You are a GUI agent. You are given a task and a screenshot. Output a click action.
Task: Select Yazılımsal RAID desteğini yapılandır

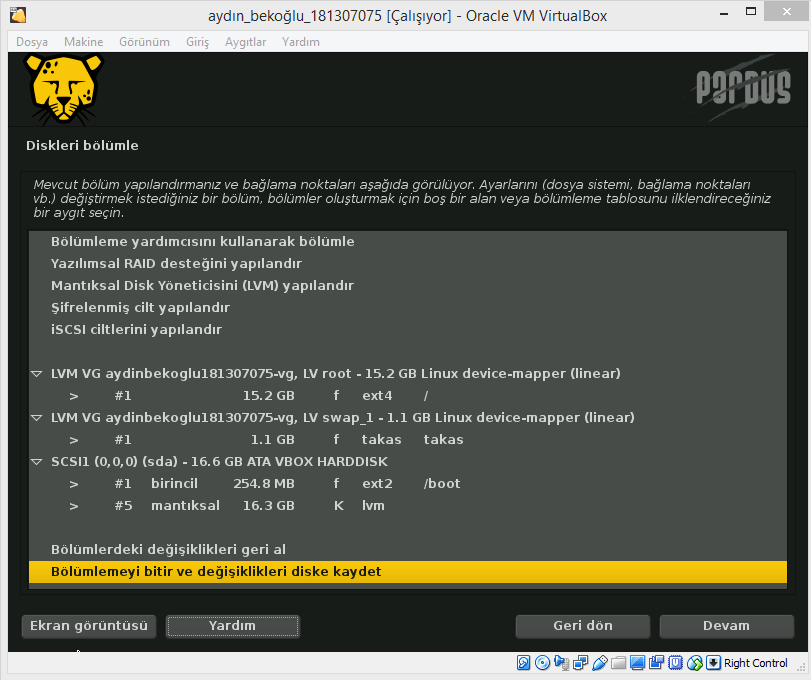(408, 264)
